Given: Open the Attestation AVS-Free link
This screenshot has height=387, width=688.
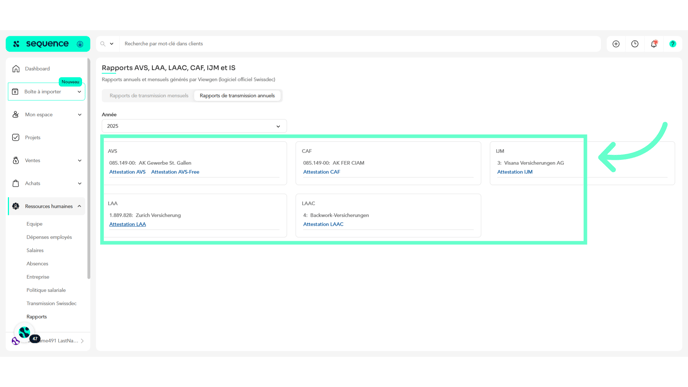Looking at the screenshot, I should pyautogui.click(x=175, y=172).
